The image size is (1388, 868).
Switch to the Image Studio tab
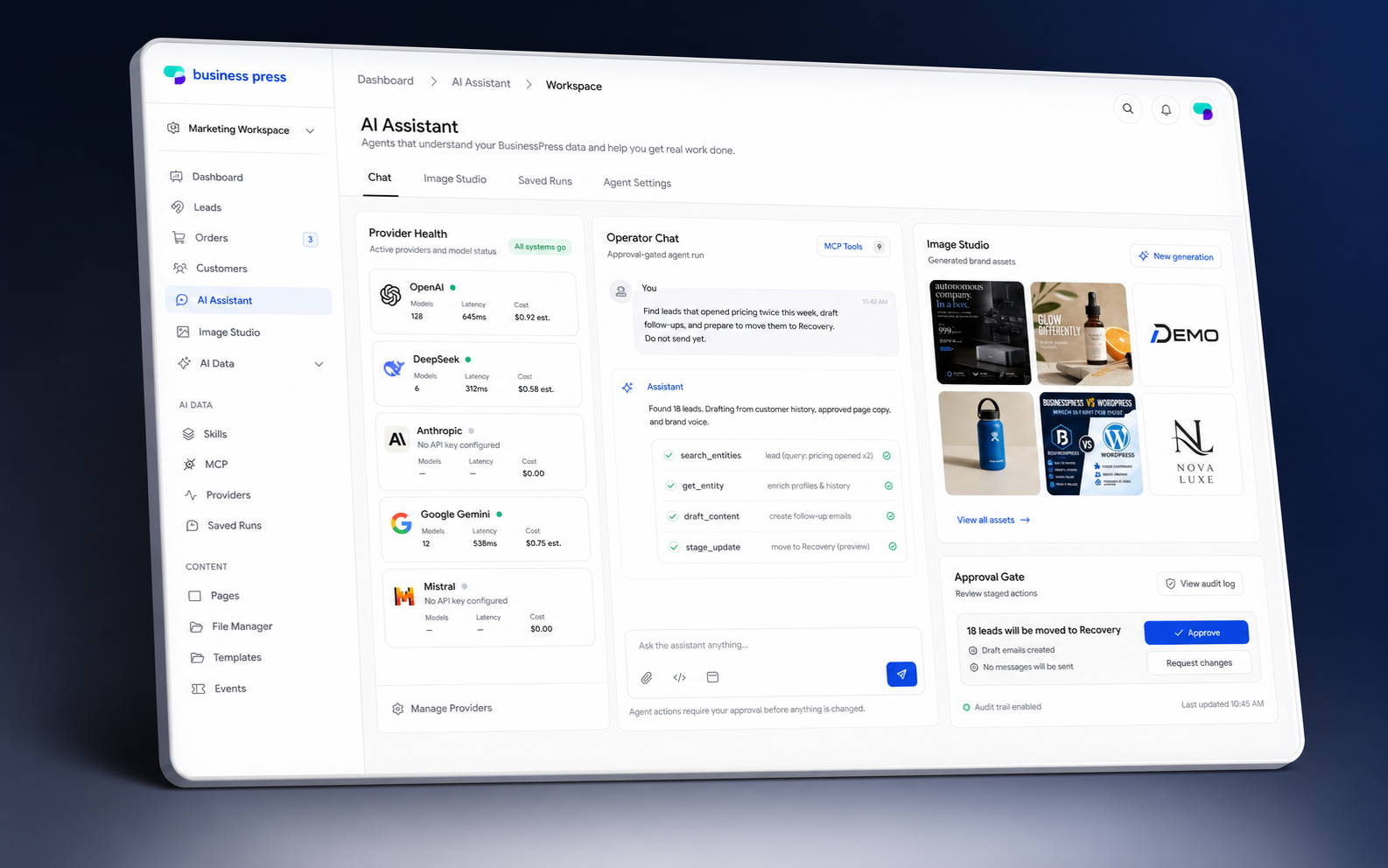455,178
